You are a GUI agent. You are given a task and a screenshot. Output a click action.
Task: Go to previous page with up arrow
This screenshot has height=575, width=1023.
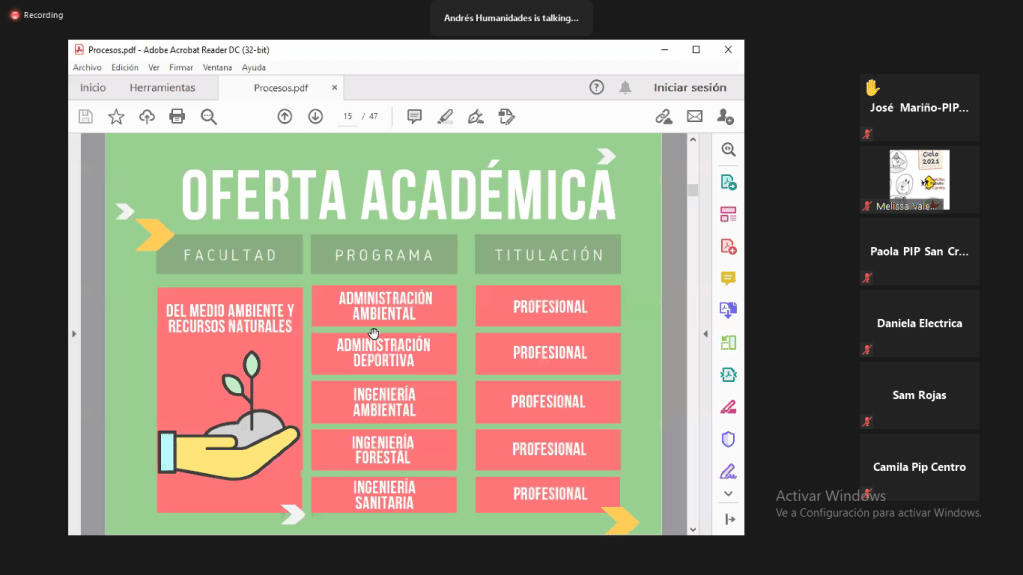(x=285, y=117)
